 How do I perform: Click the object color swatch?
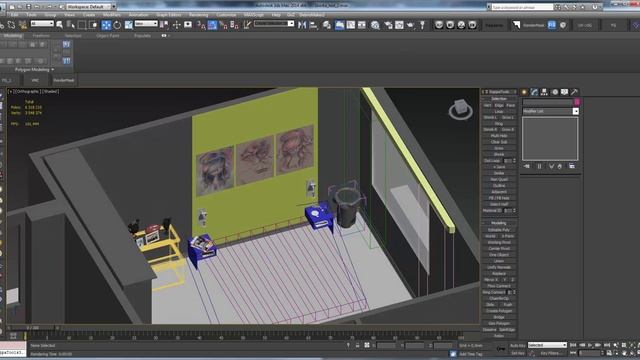[577, 102]
